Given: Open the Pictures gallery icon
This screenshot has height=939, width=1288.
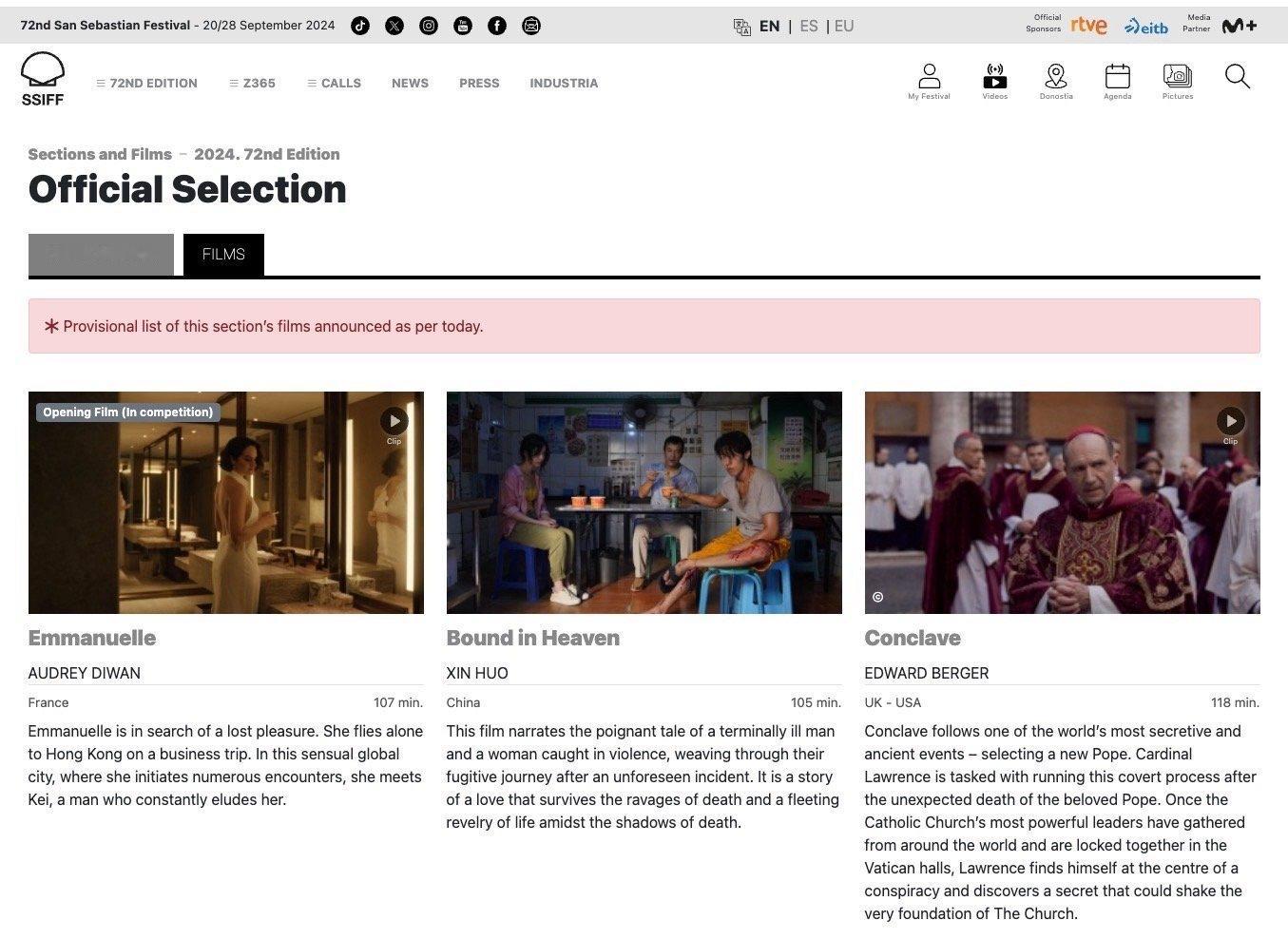Looking at the screenshot, I should click(1178, 82).
